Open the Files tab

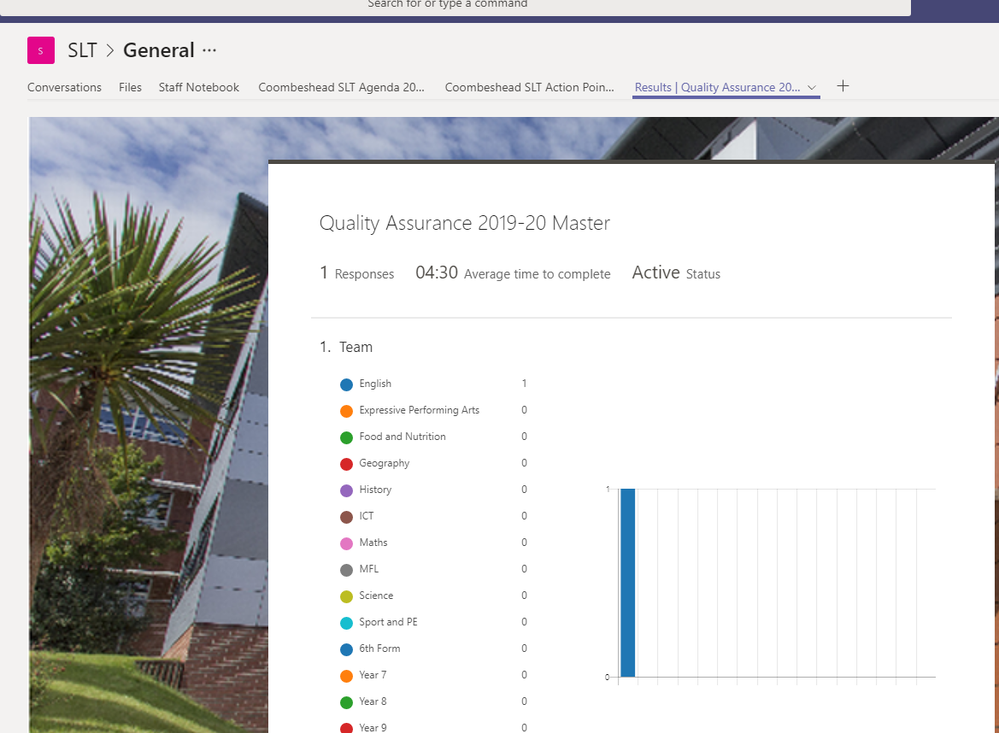130,87
